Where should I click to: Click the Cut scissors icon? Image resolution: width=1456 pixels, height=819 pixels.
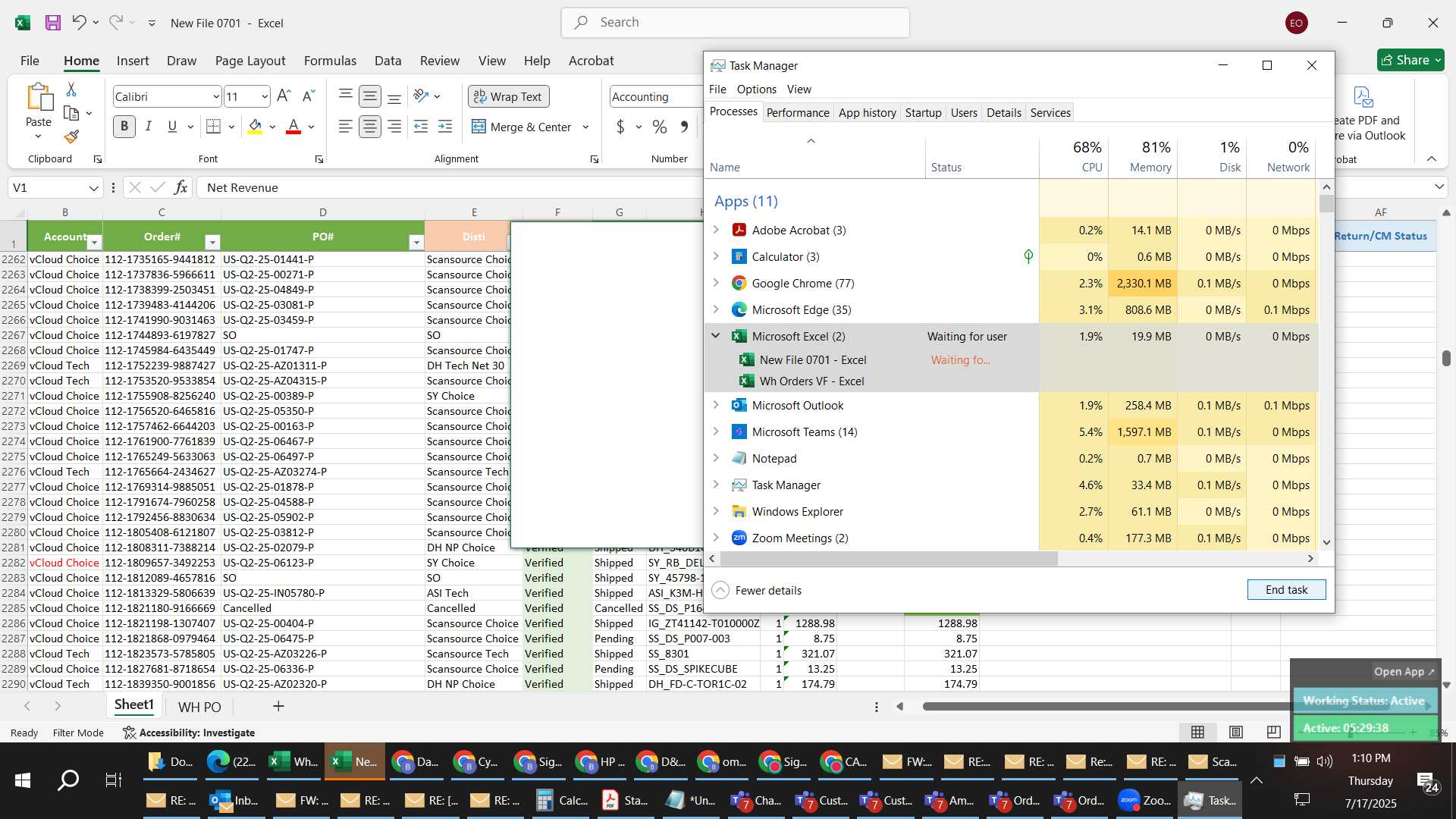click(x=71, y=89)
